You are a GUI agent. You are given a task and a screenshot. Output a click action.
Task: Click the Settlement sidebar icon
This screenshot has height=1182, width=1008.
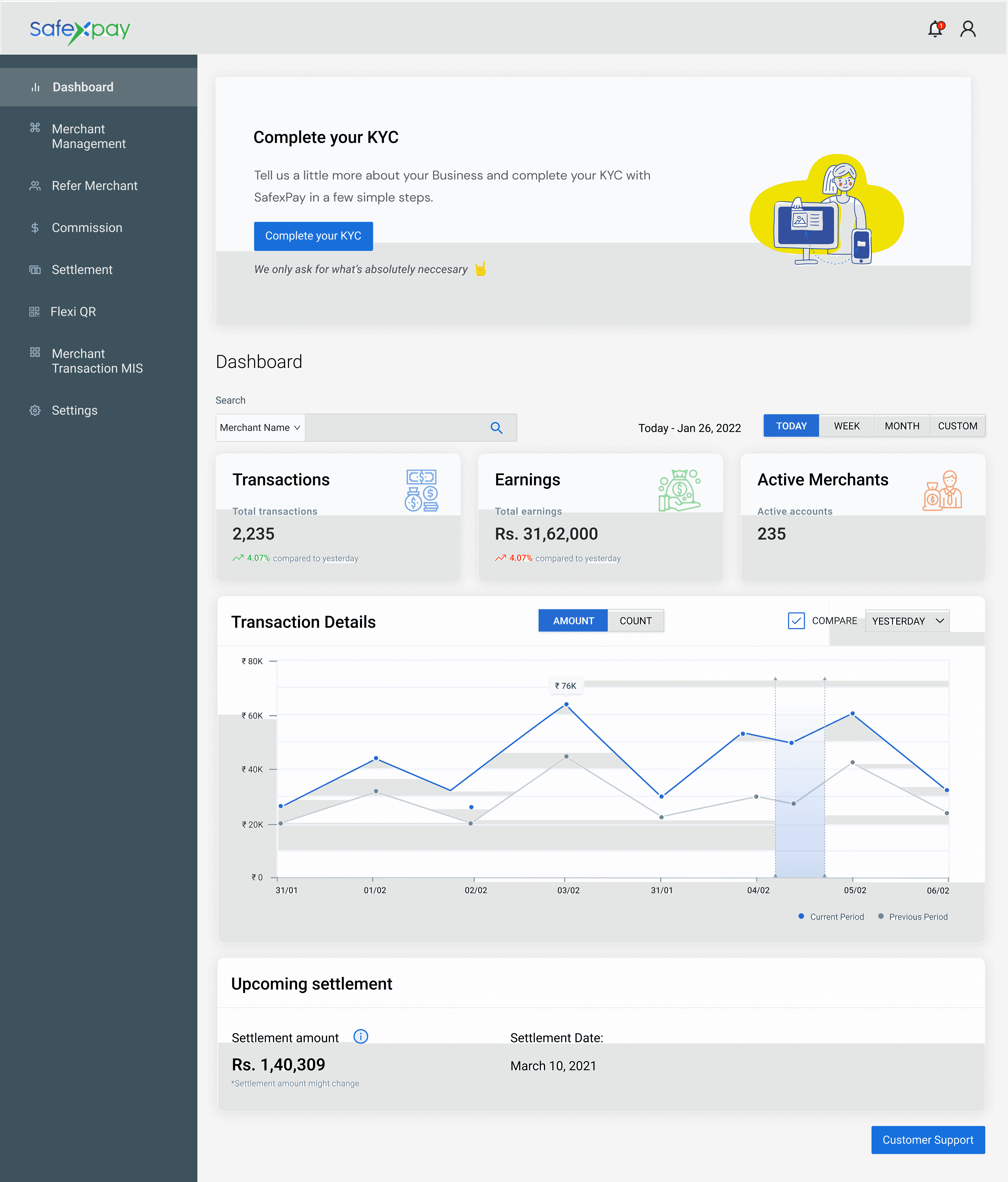35,270
